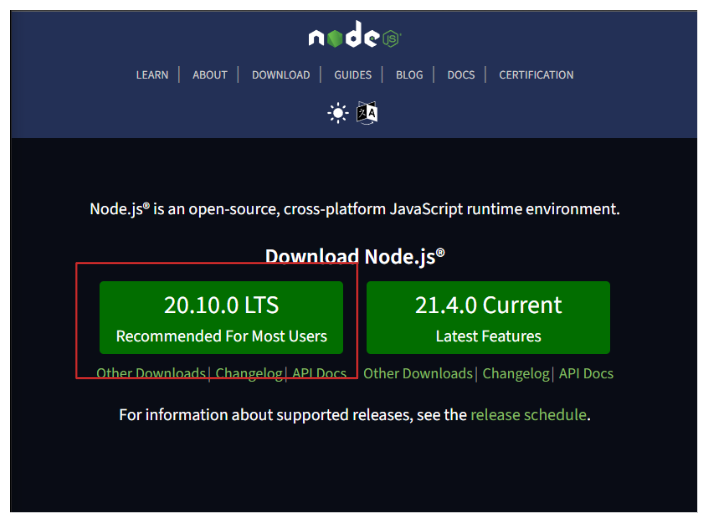
Task: Click the 'Download Node.js®' heading
Action: (x=355, y=256)
